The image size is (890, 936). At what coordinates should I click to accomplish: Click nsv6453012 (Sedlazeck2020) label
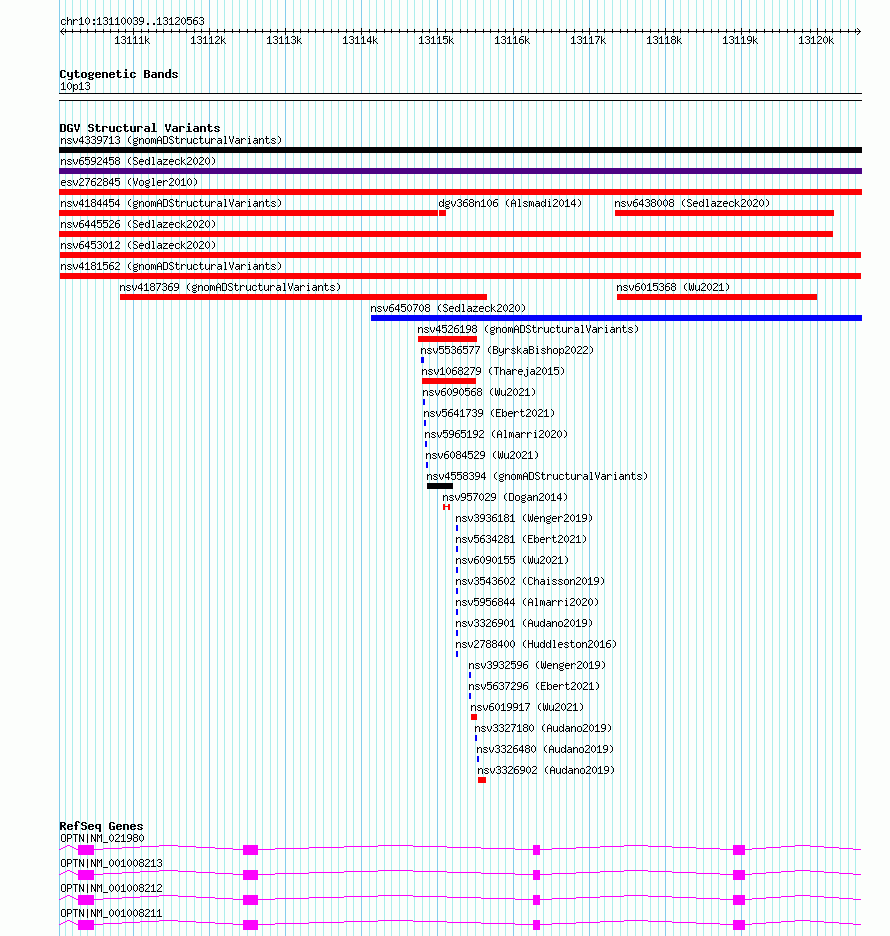tap(138, 245)
